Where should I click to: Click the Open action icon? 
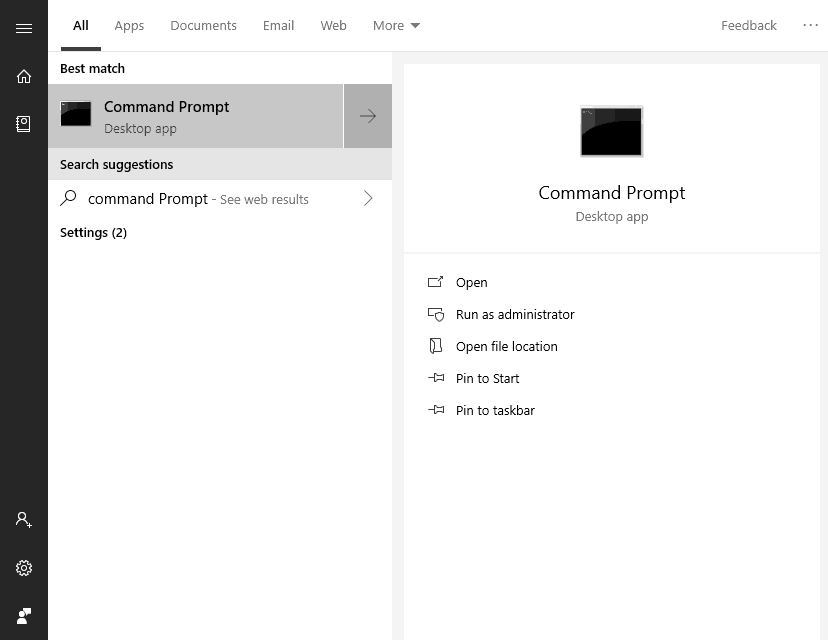(x=436, y=282)
